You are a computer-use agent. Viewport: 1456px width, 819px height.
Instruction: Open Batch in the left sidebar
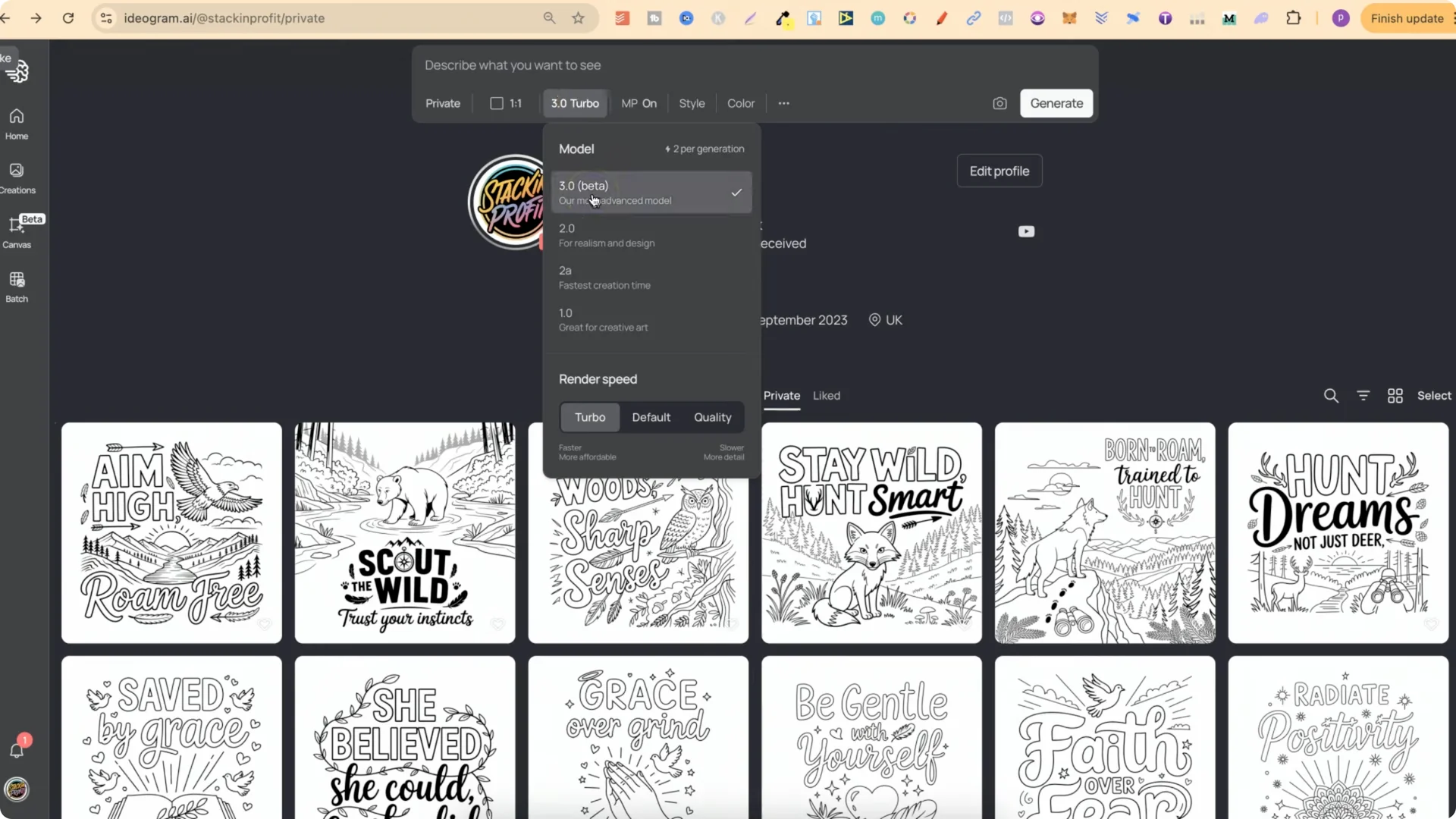(x=16, y=286)
